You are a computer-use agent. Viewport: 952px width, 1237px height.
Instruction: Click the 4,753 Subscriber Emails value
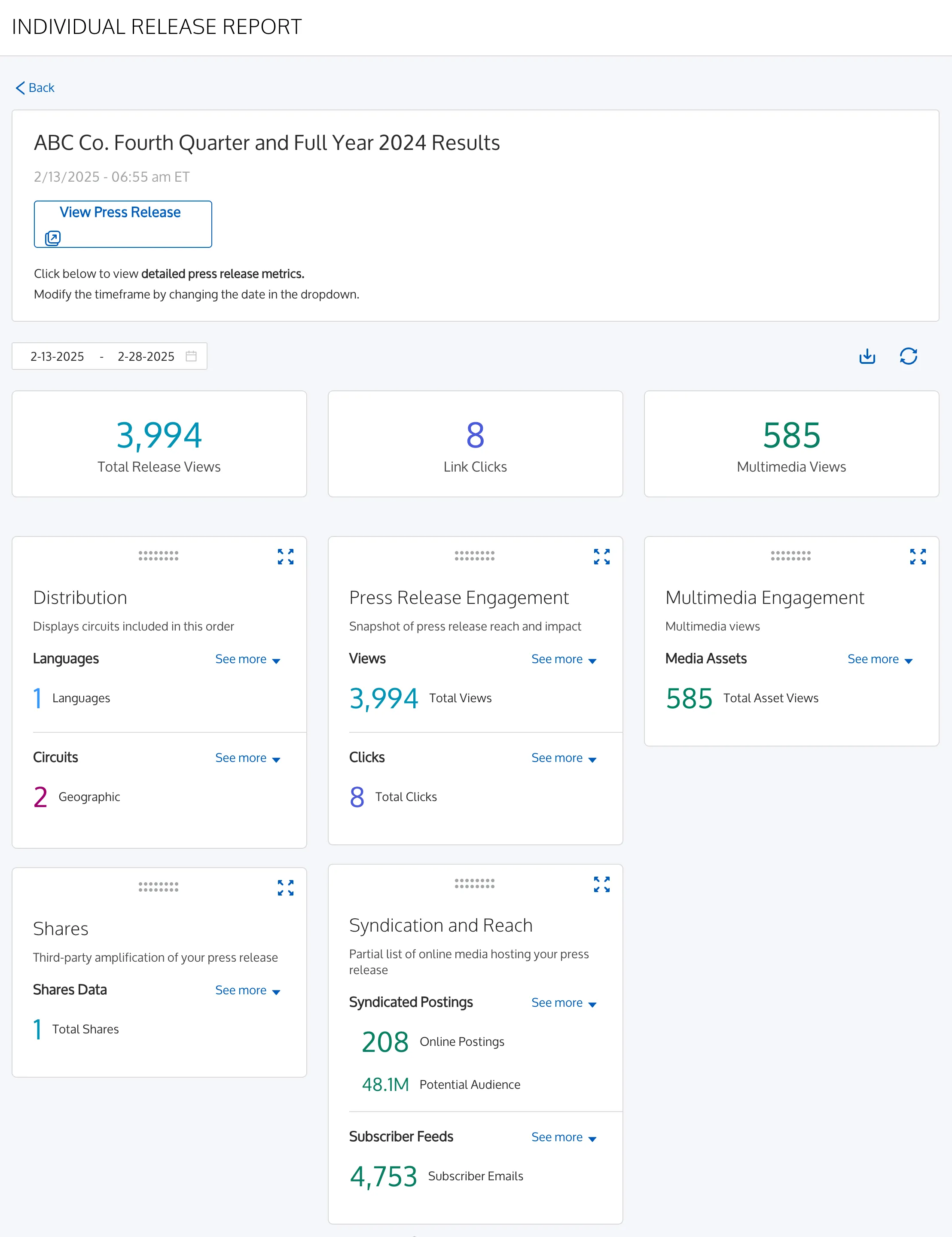(x=384, y=1177)
